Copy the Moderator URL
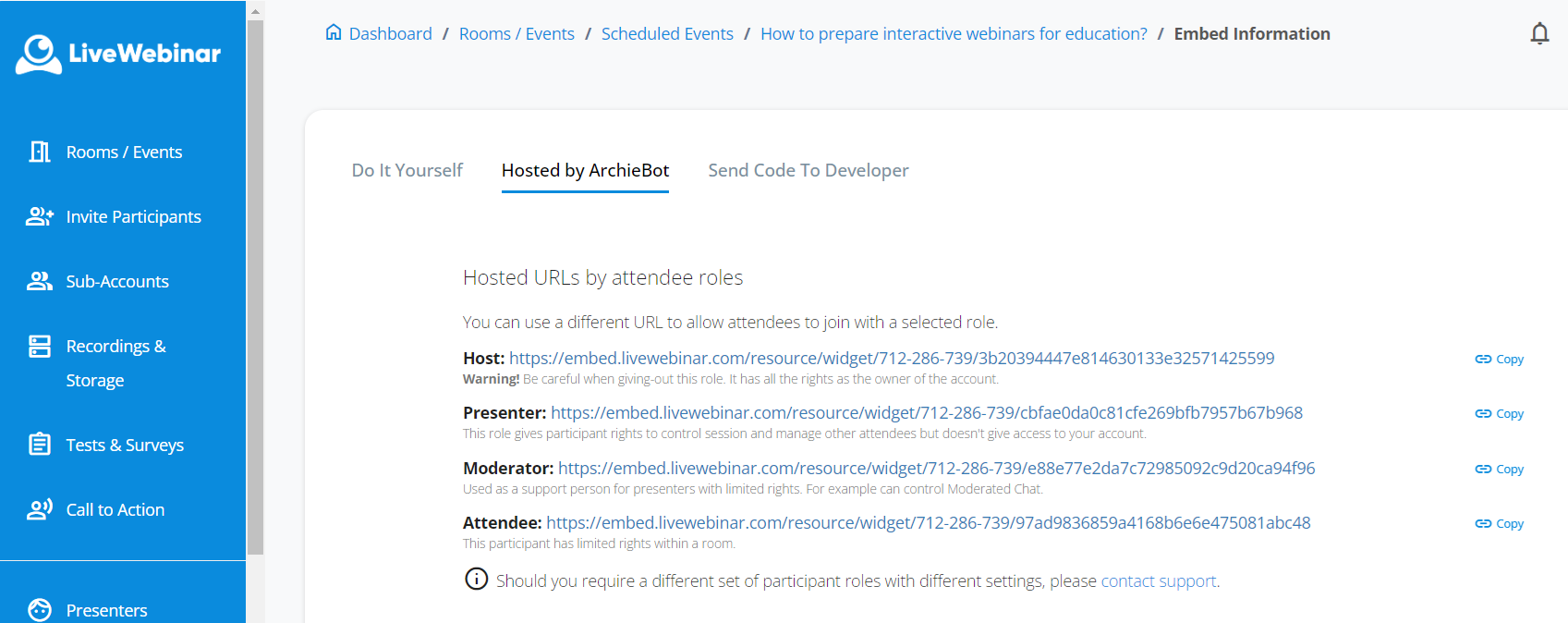 (1499, 469)
